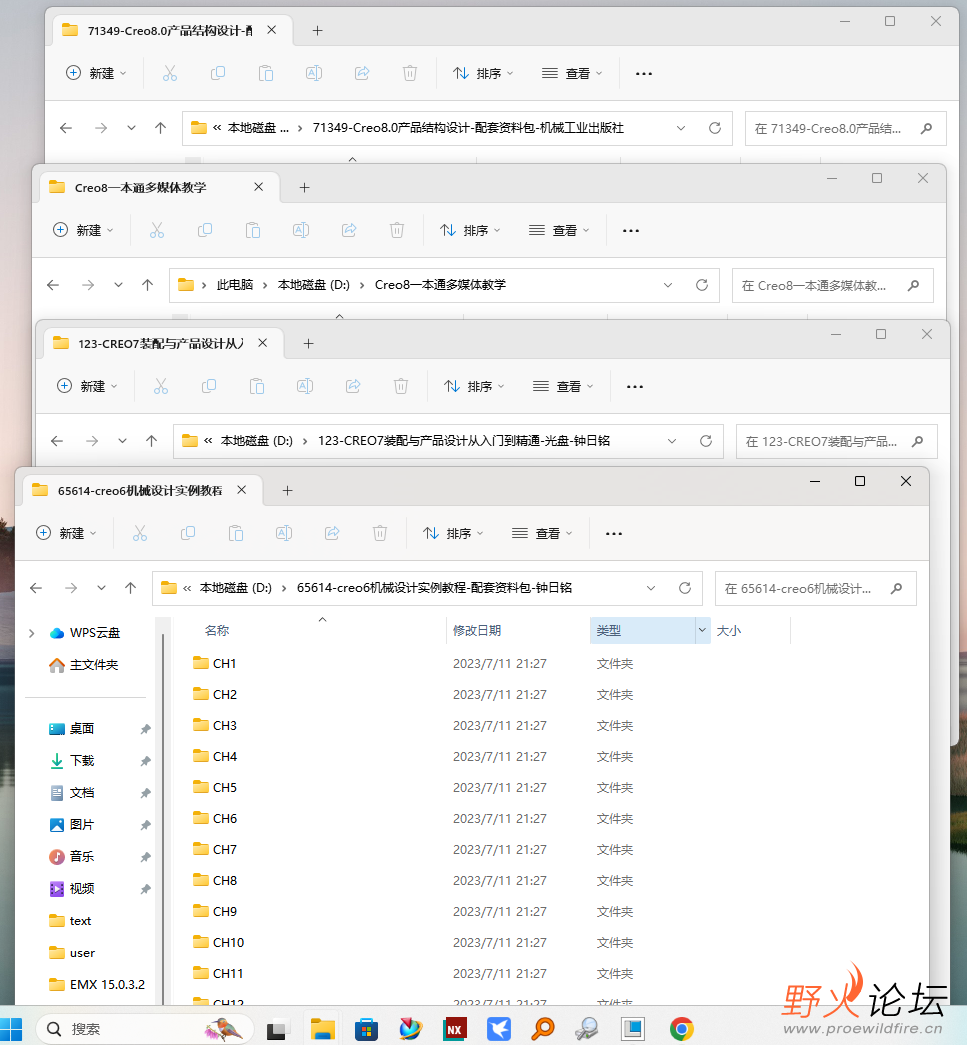Select the CH10 folder
967x1045 pixels.
[x=219, y=942]
